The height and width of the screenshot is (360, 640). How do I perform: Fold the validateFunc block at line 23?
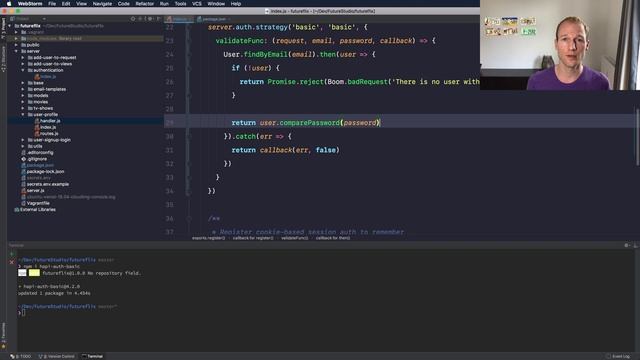[x=188, y=41]
